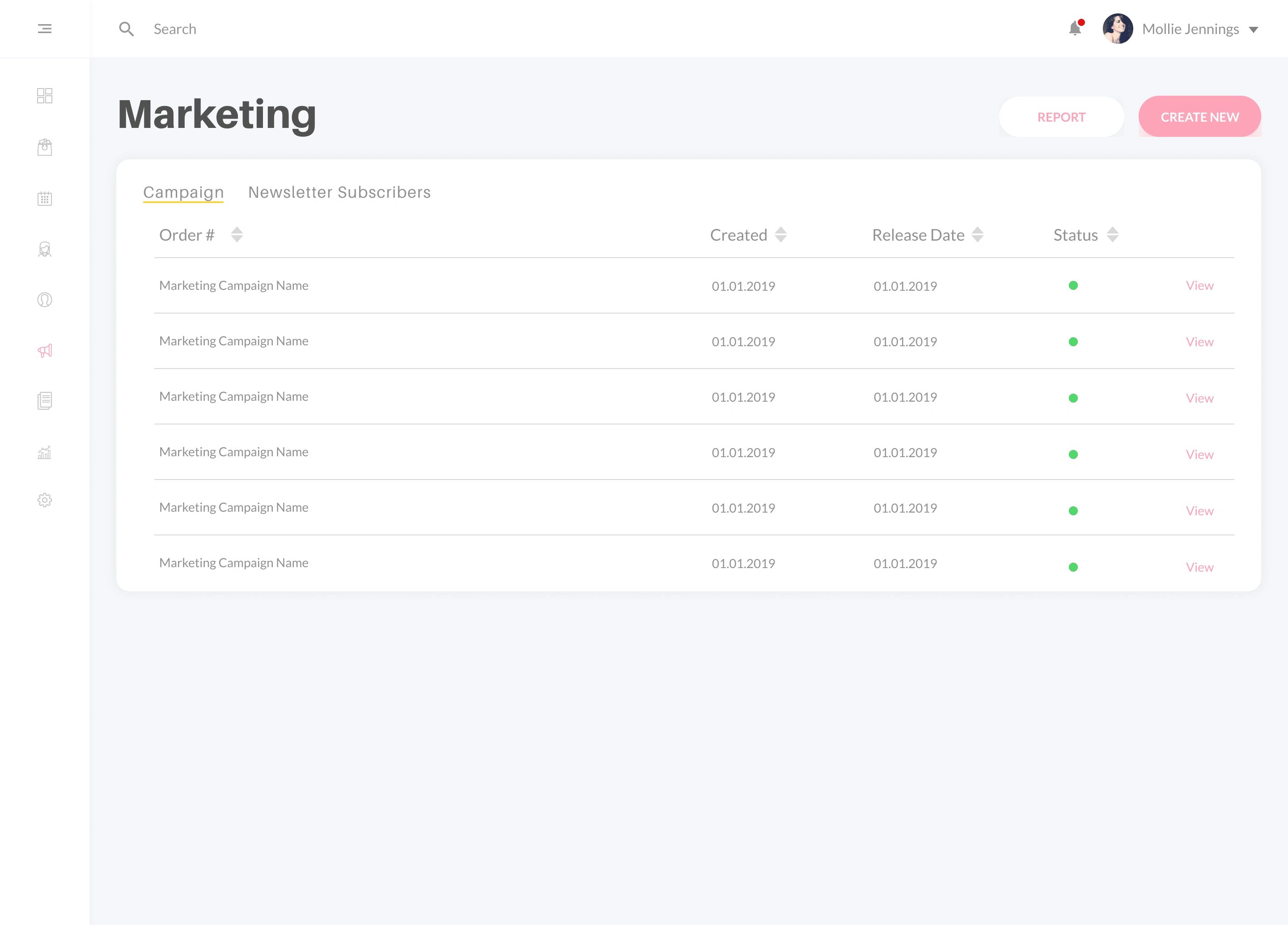Select second row's Marketing Campaign Name text
Viewport: 1288px width, 925px height.
(x=234, y=341)
